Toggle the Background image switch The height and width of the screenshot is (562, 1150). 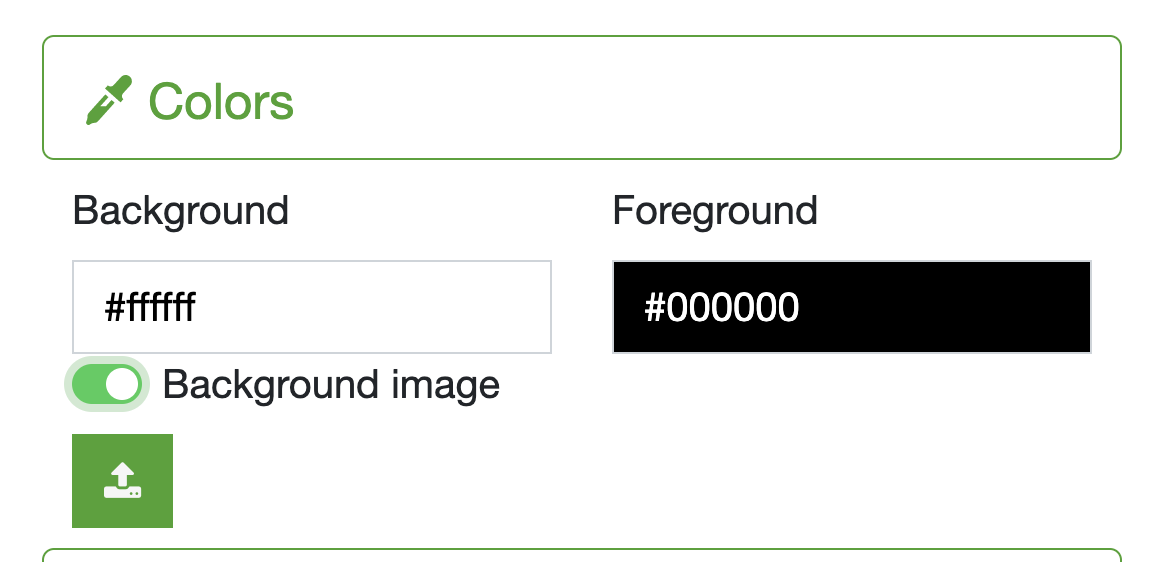[107, 385]
